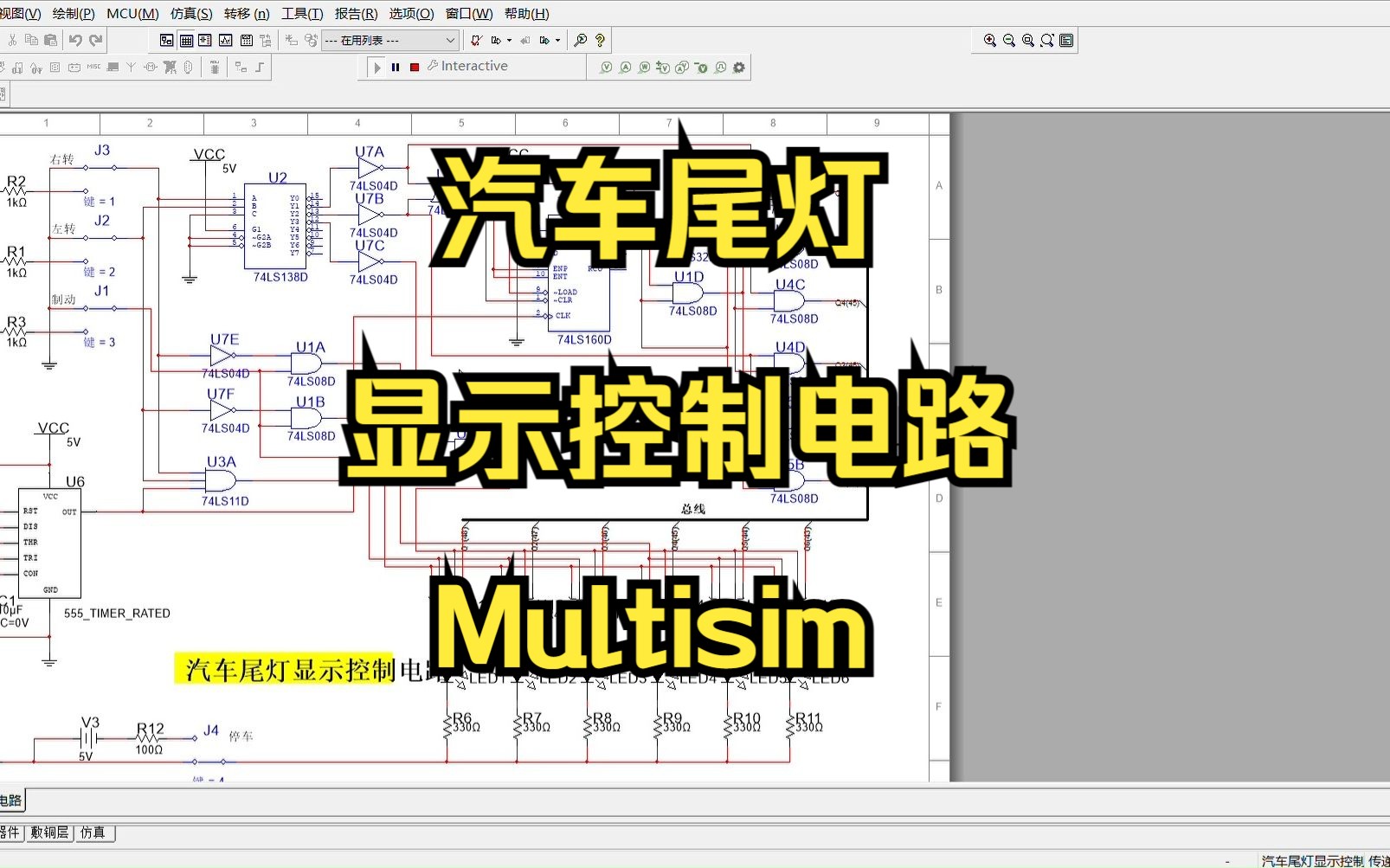The width and height of the screenshot is (1390, 868).
Task: Open the 选项(O) menu
Action: 411,14
